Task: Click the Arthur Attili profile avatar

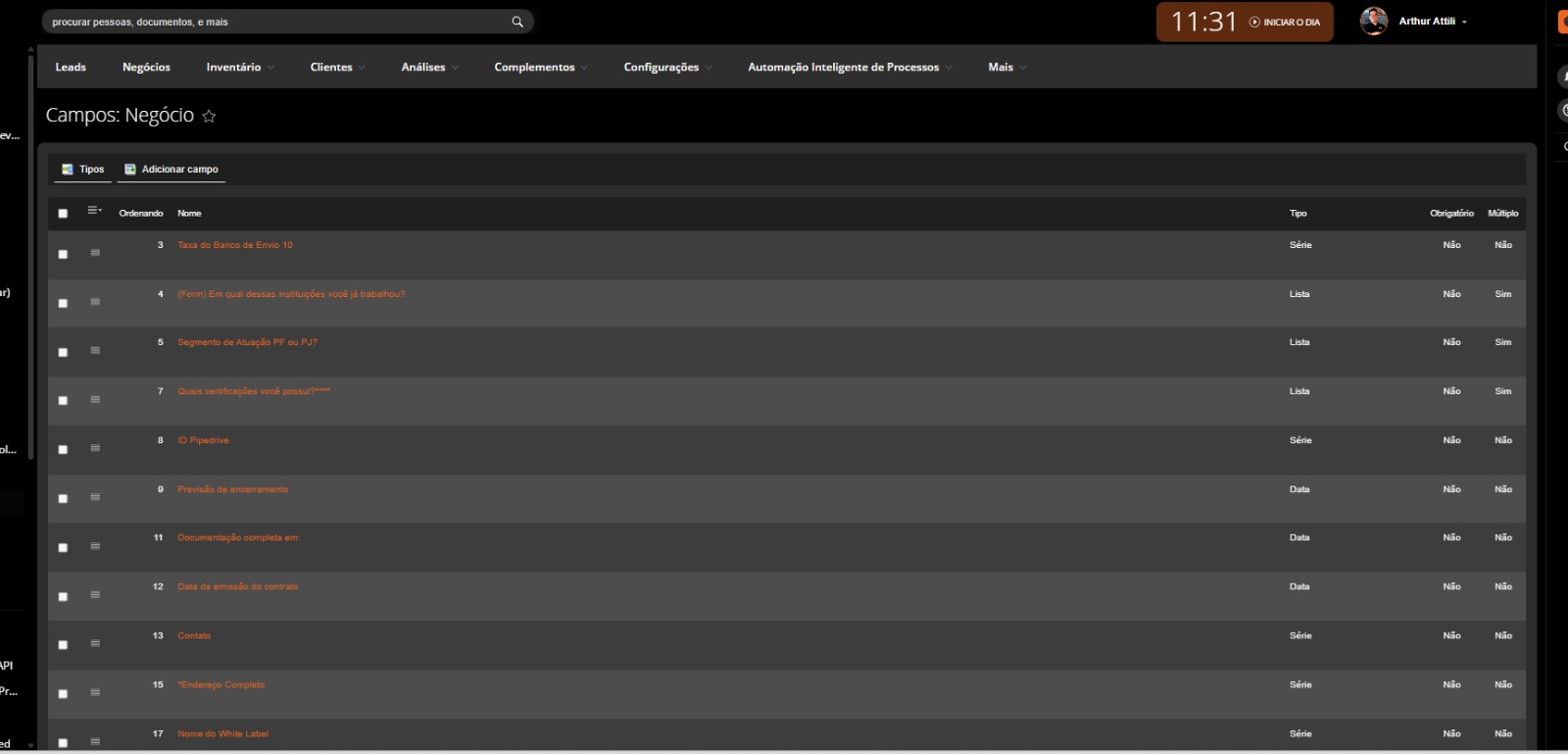Action: (x=1374, y=22)
